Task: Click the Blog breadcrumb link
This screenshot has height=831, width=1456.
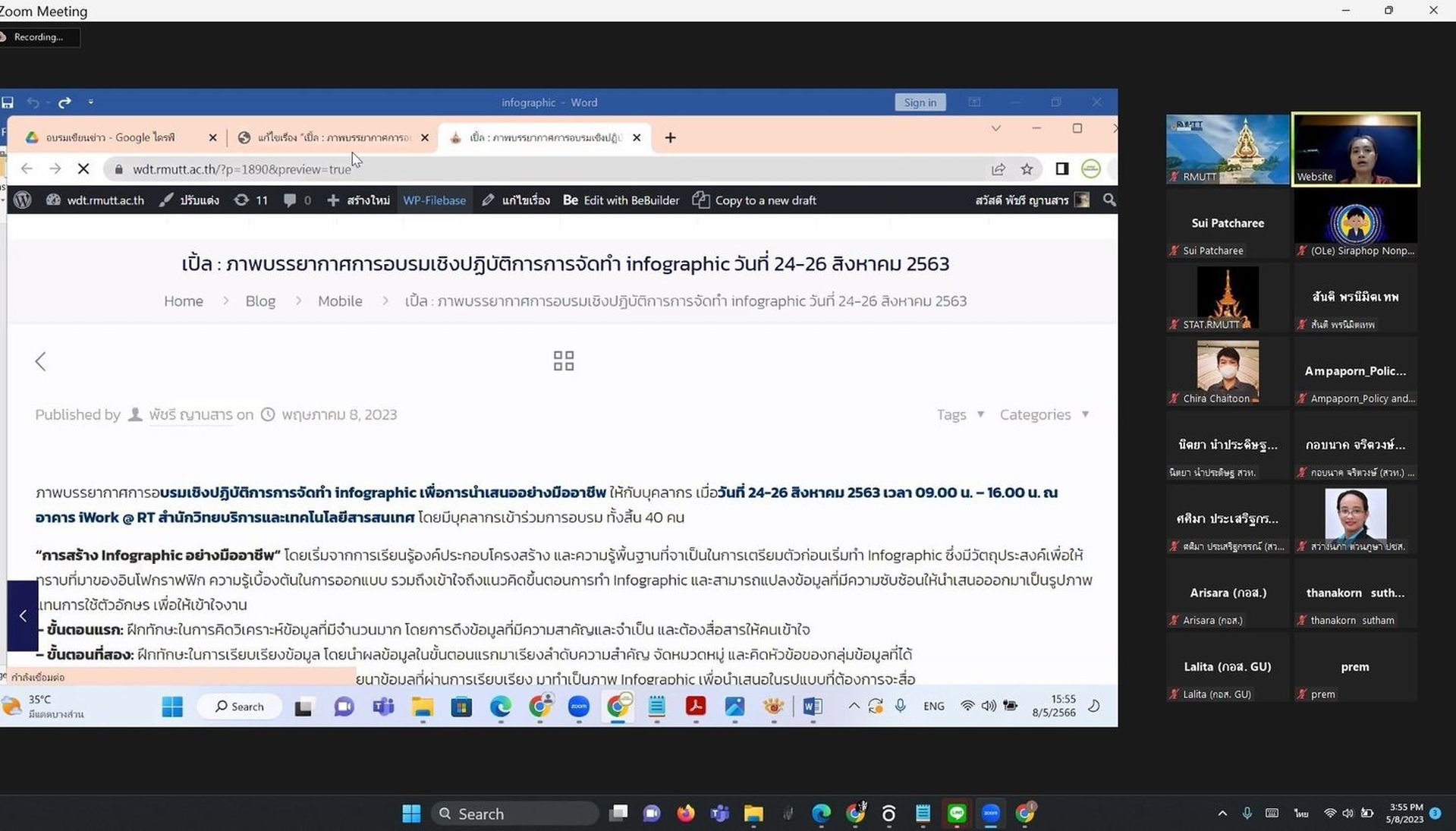Action: 260,301
